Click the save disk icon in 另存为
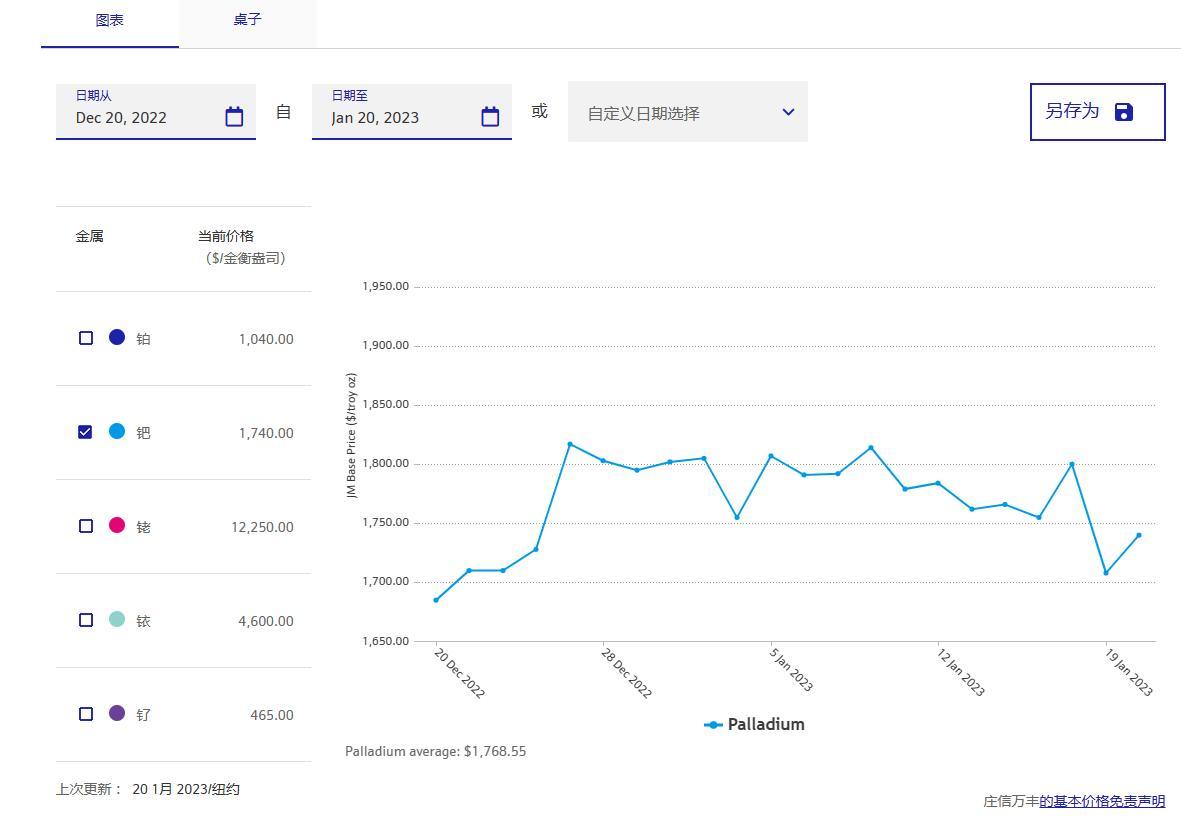 pos(1124,112)
